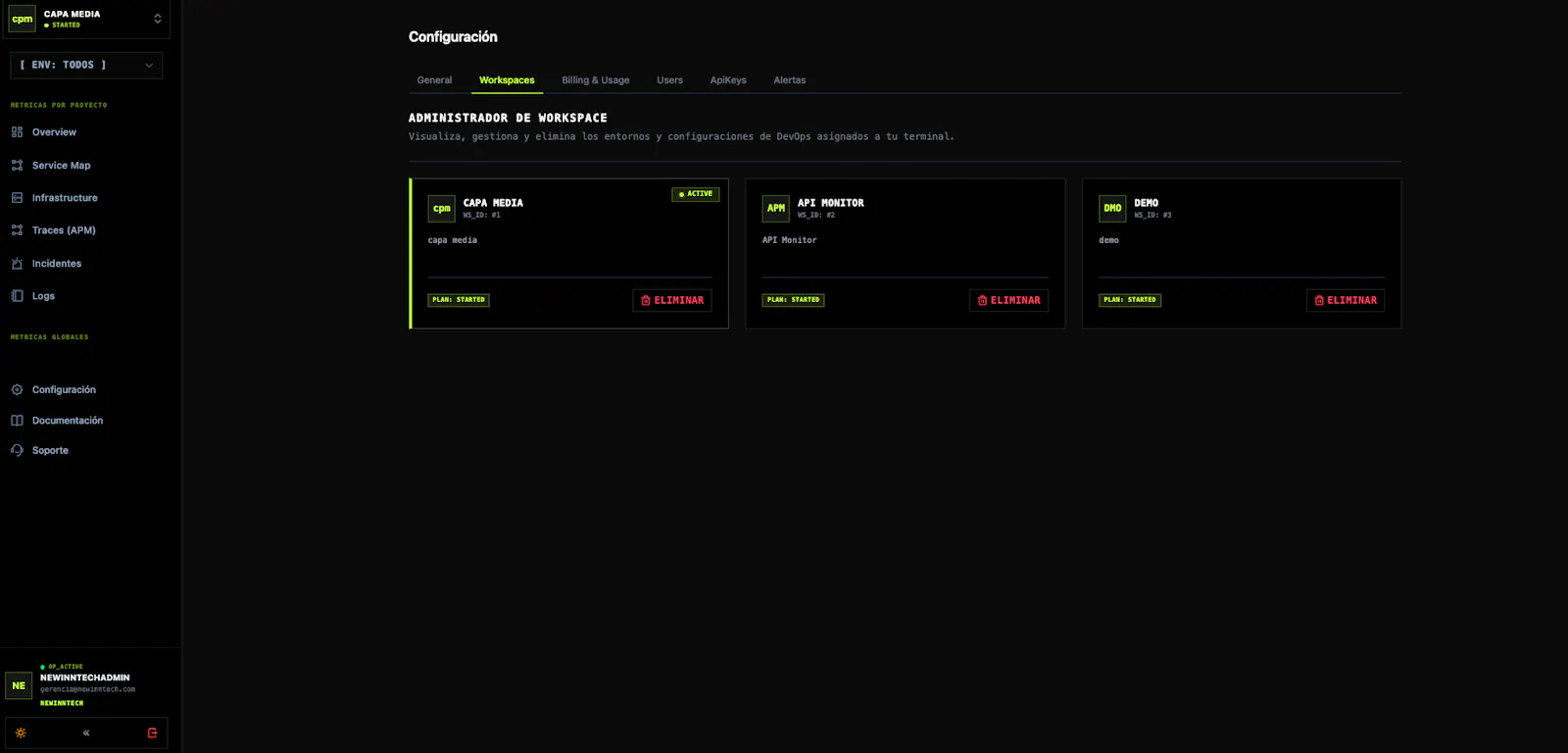Delete CAPA MEDIA workspace with ELIMINAR
Screen dimensions: 1568x753
point(672,301)
